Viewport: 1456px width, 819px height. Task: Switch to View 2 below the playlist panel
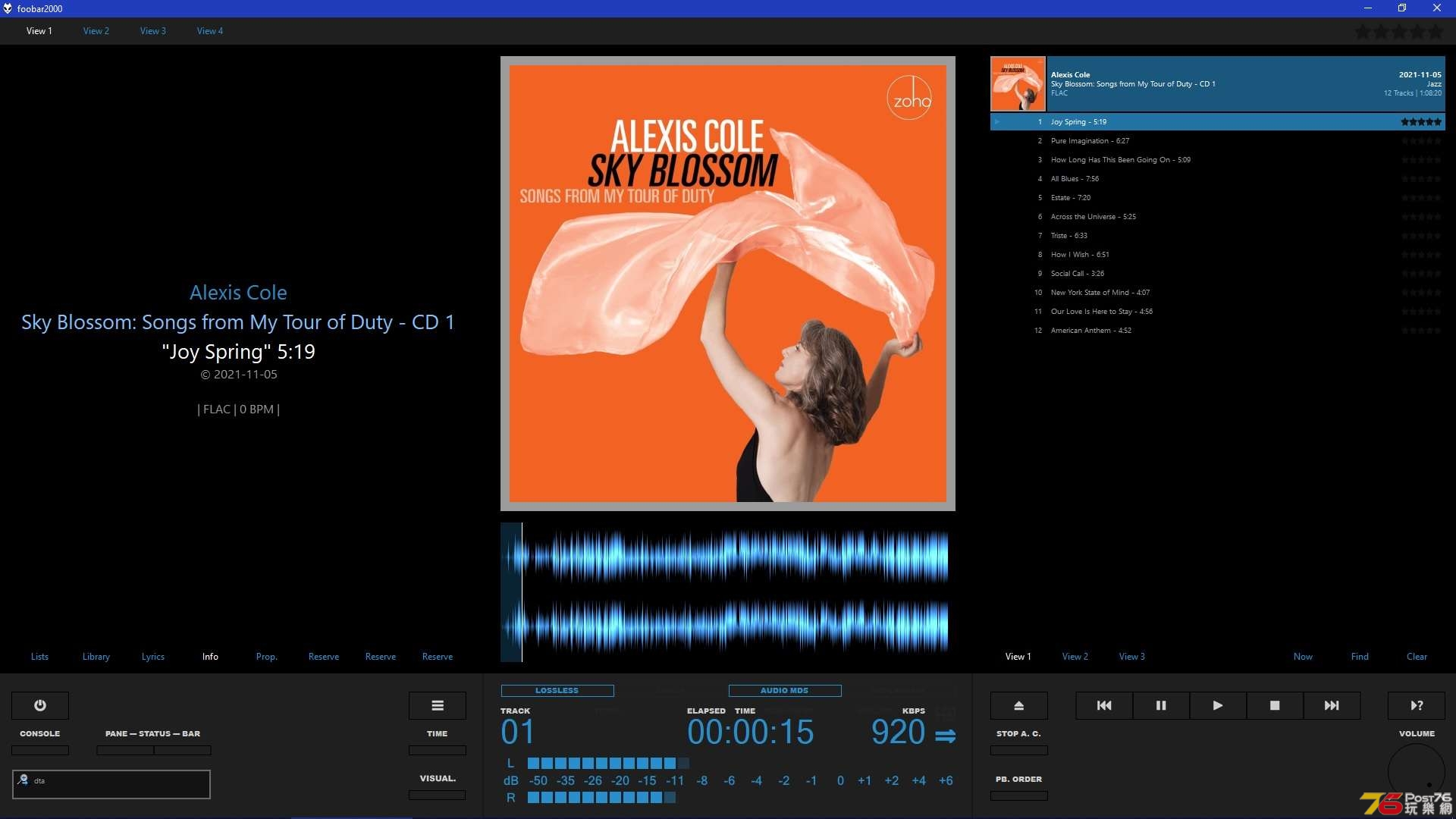coord(1075,657)
